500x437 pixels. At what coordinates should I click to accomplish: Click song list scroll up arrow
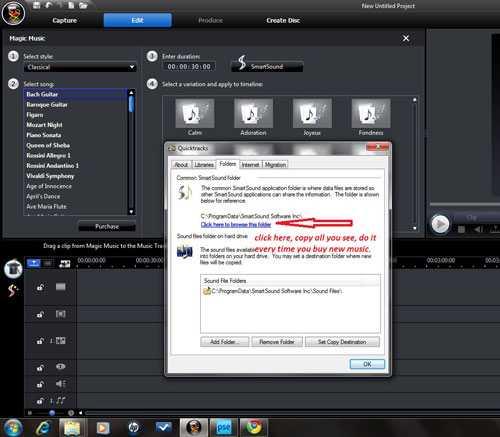coord(131,92)
